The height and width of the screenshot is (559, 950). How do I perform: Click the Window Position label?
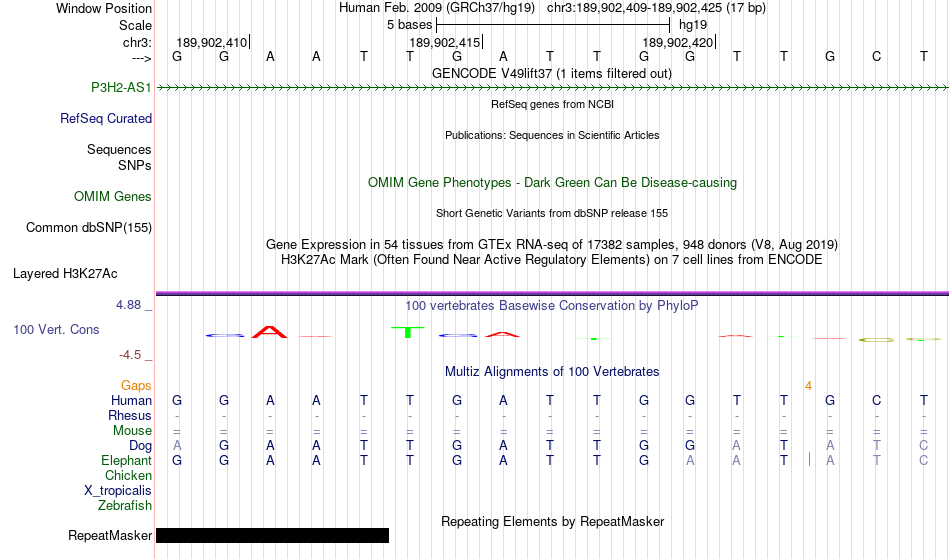[104, 8]
